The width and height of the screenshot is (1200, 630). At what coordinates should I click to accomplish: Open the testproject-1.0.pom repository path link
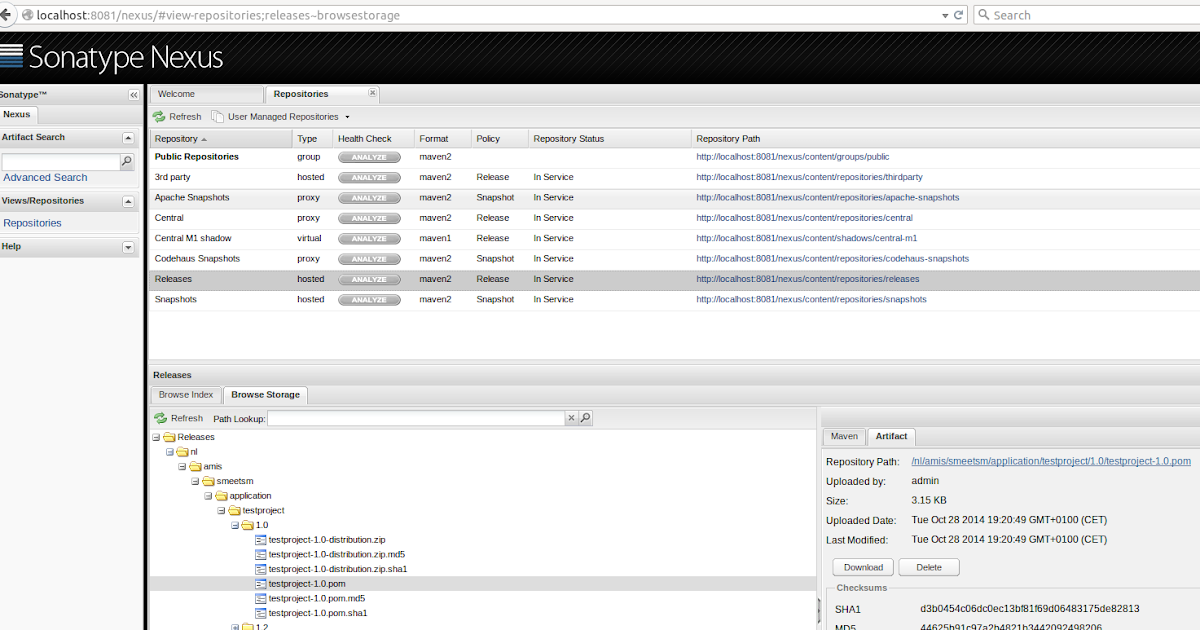point(1051,461)
